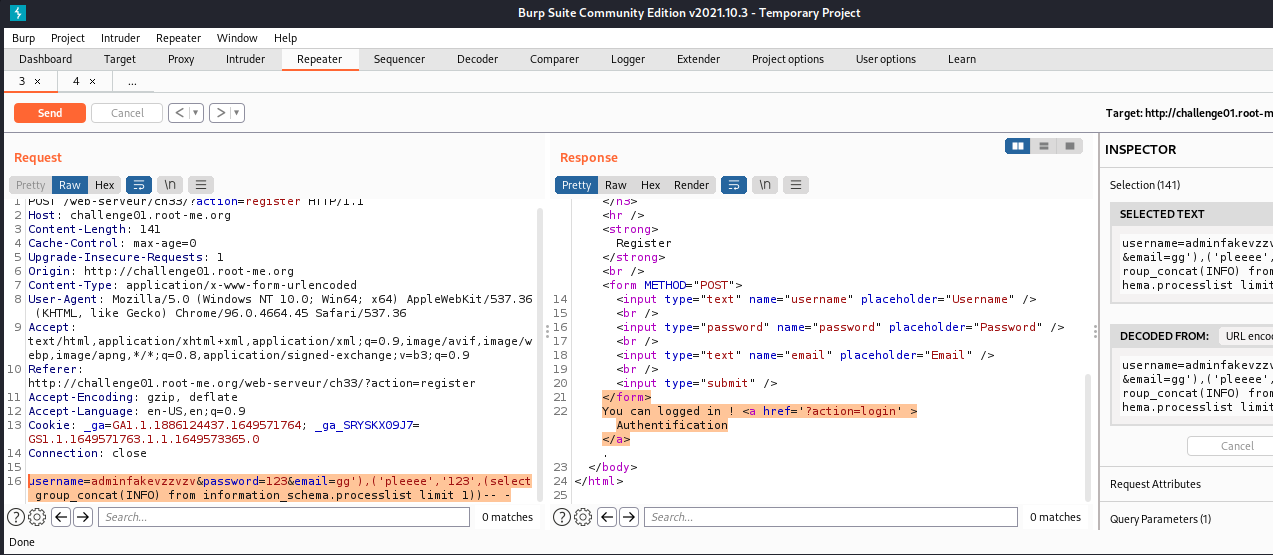
Task: Click the User options tab
Action: coord(886,59)
